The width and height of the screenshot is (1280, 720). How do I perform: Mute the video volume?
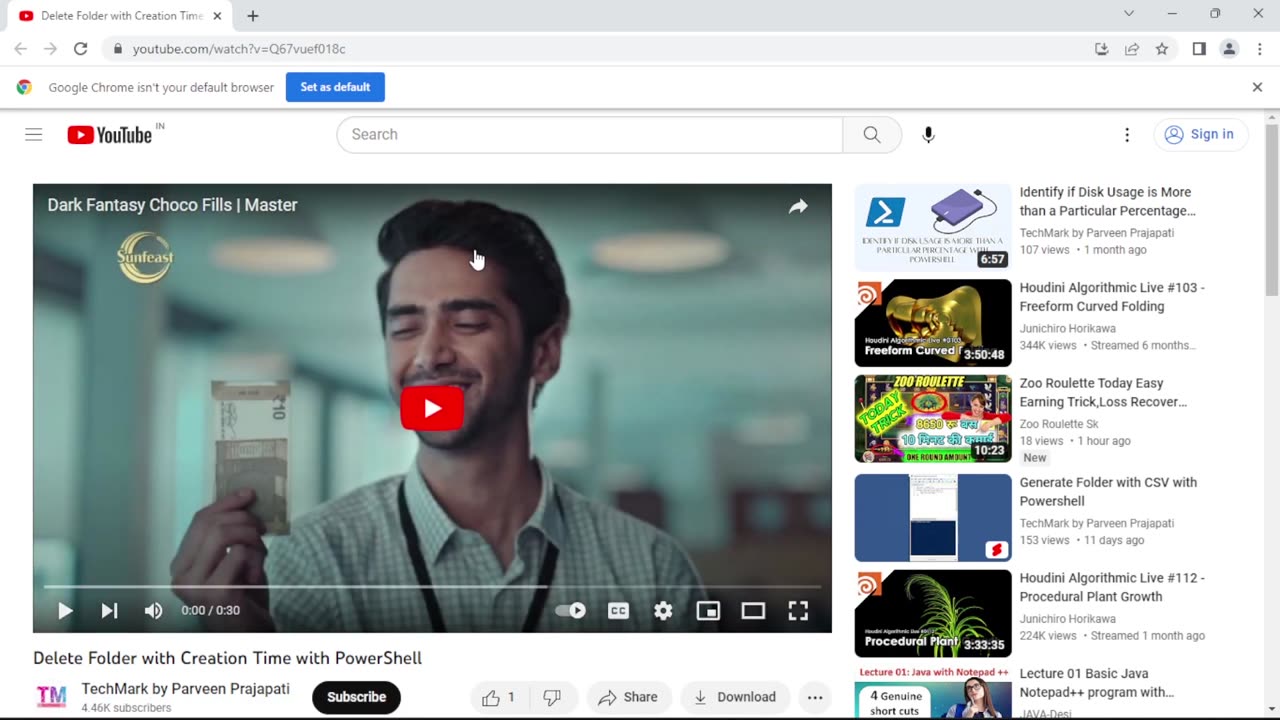coord(153,610)
